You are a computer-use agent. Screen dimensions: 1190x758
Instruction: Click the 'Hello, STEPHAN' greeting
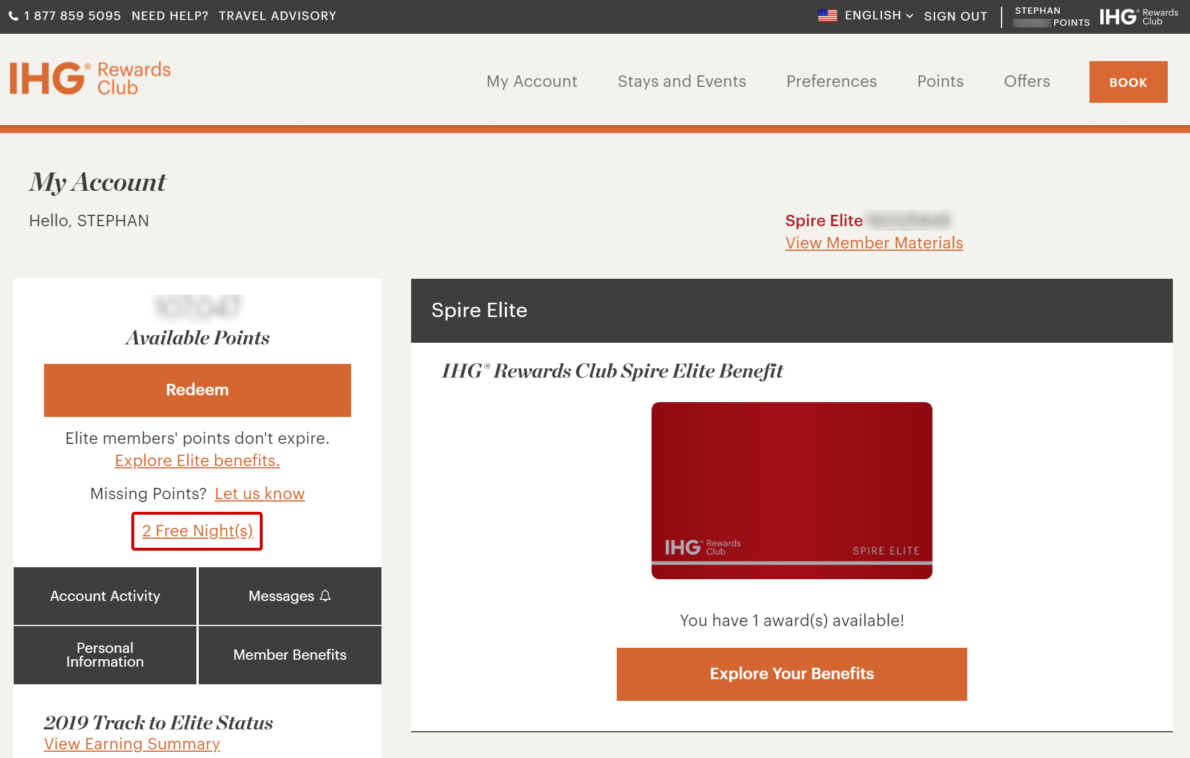tap(89, 221)
